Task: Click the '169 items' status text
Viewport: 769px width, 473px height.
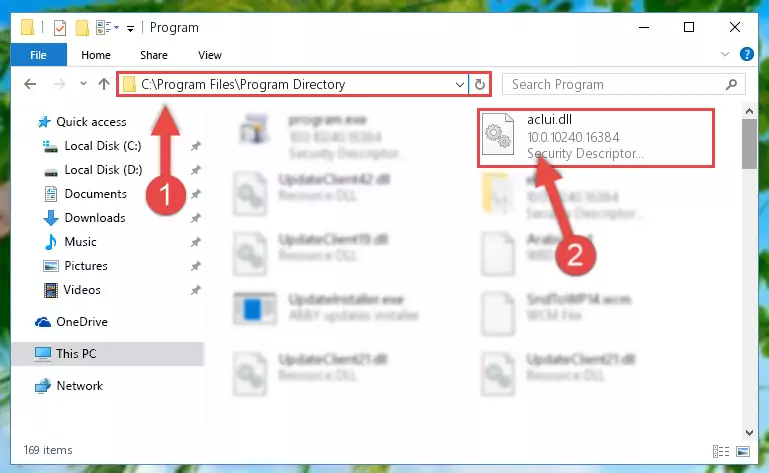Action: (48, 450)
